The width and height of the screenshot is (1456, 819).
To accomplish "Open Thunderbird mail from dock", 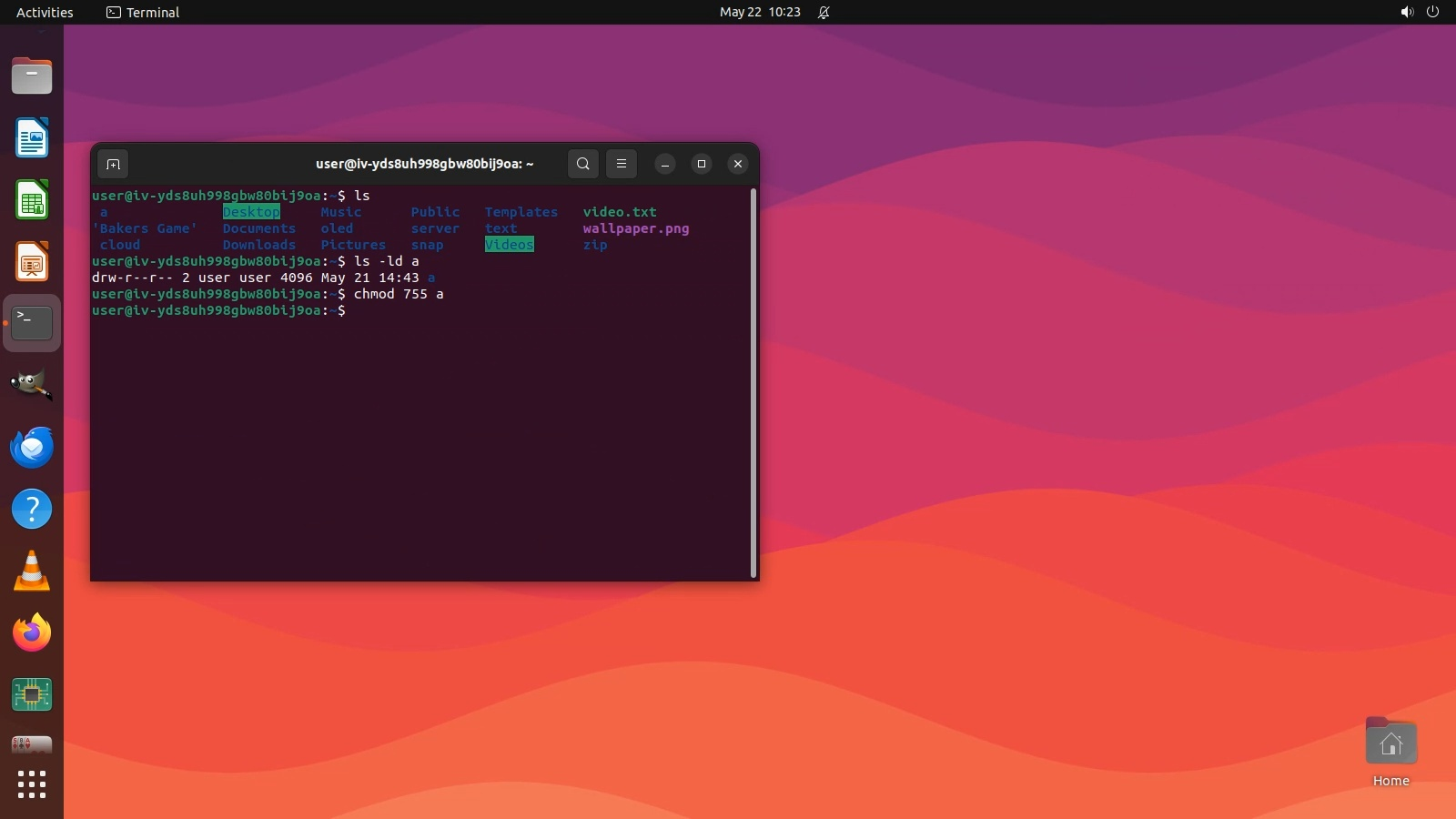I will pos(32,447).
